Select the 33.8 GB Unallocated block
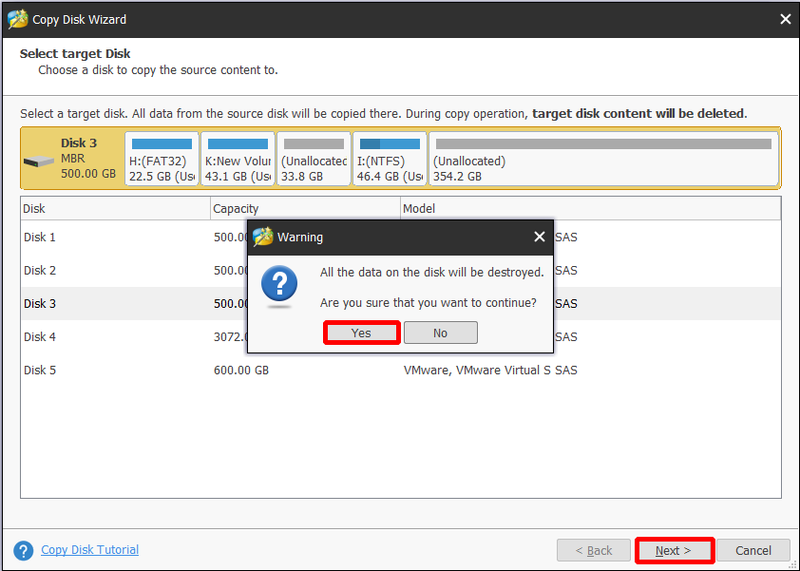800x571 pixels. (x=314, y=158)
